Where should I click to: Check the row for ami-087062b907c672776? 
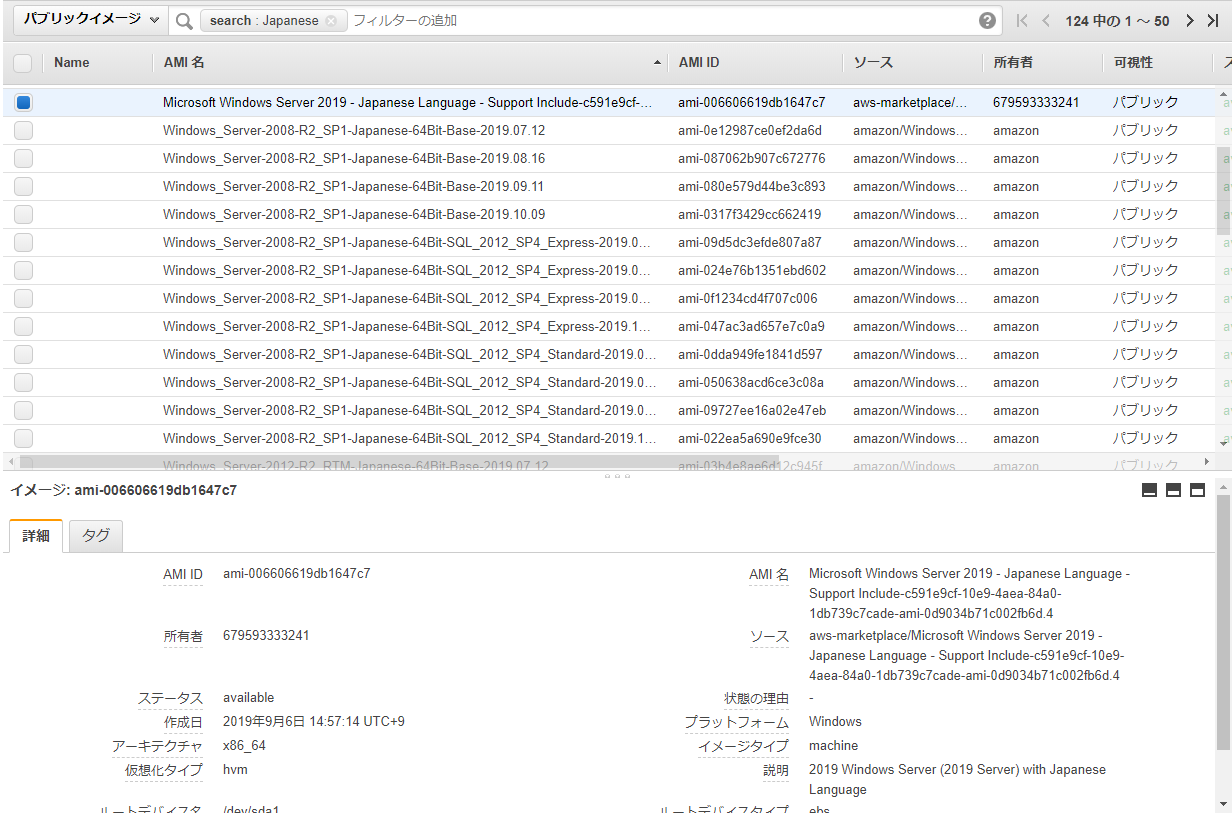click(23, 158)
